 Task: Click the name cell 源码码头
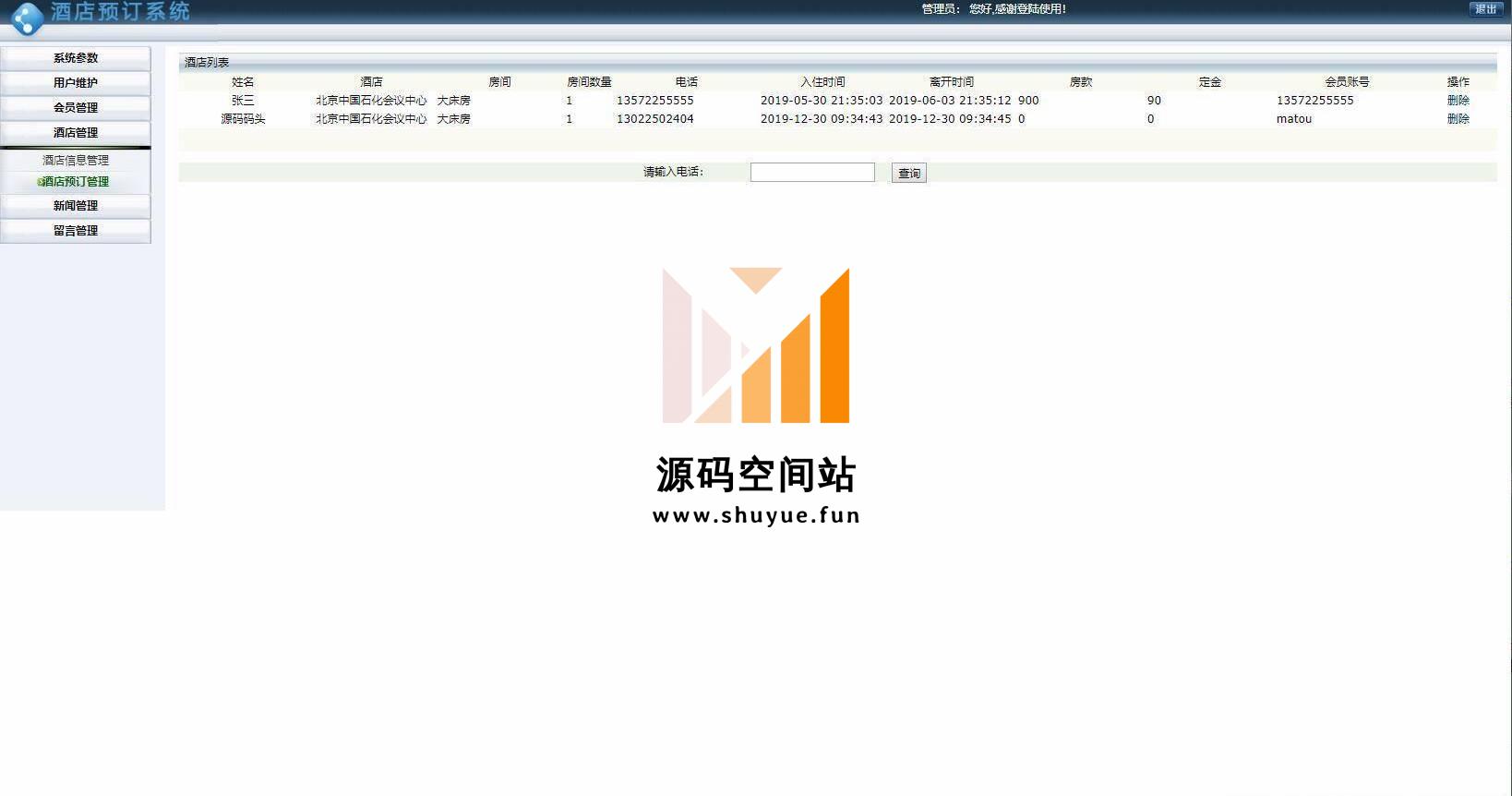[243, 119]
